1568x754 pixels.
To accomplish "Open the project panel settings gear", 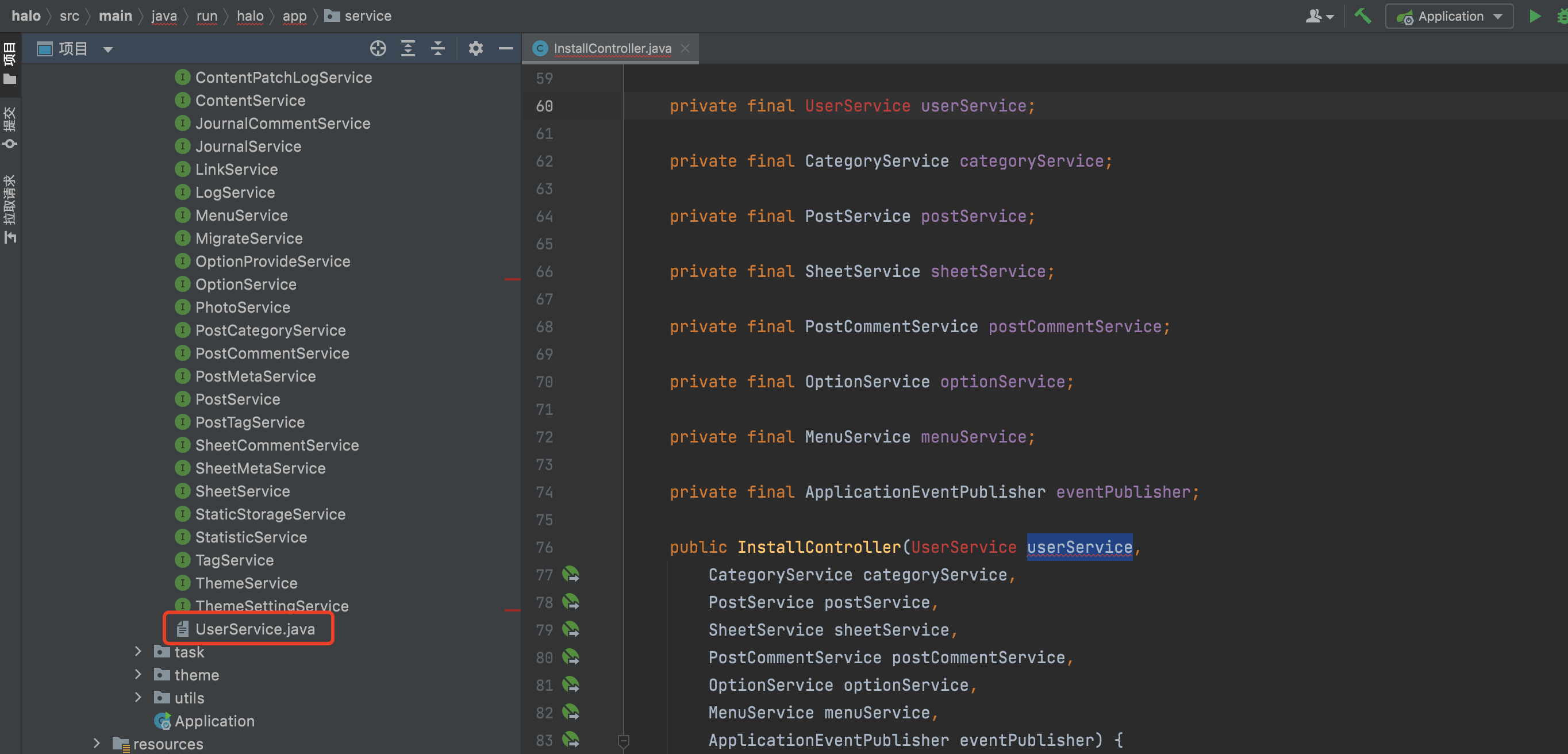I will [475, 49].
